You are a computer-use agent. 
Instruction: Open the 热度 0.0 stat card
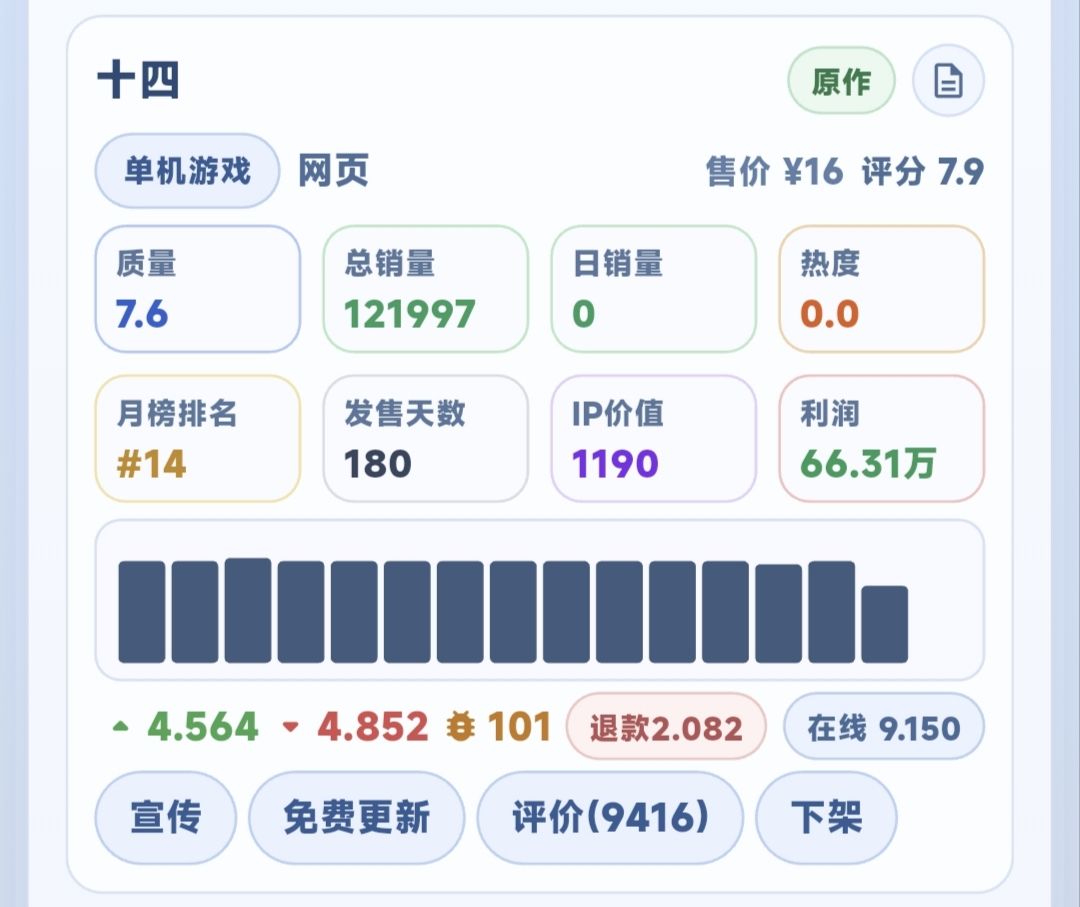882,289
